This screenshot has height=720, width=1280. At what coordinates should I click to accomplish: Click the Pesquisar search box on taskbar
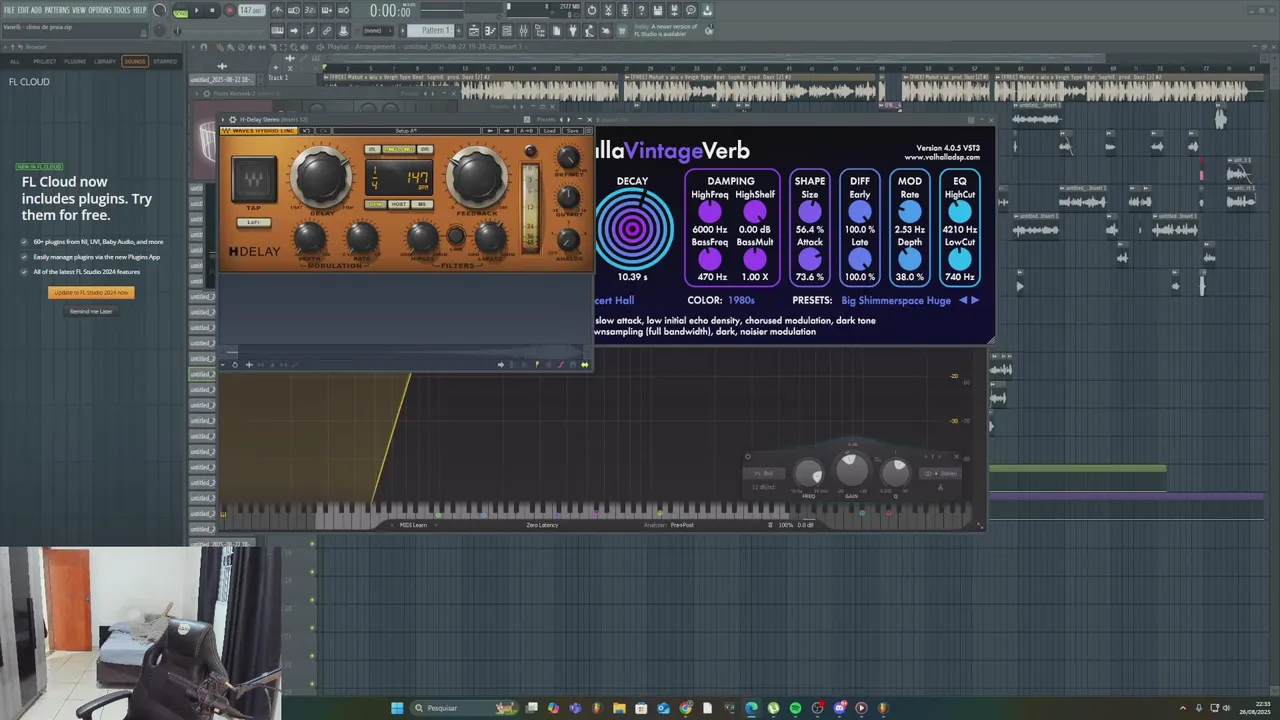[464, 708]
